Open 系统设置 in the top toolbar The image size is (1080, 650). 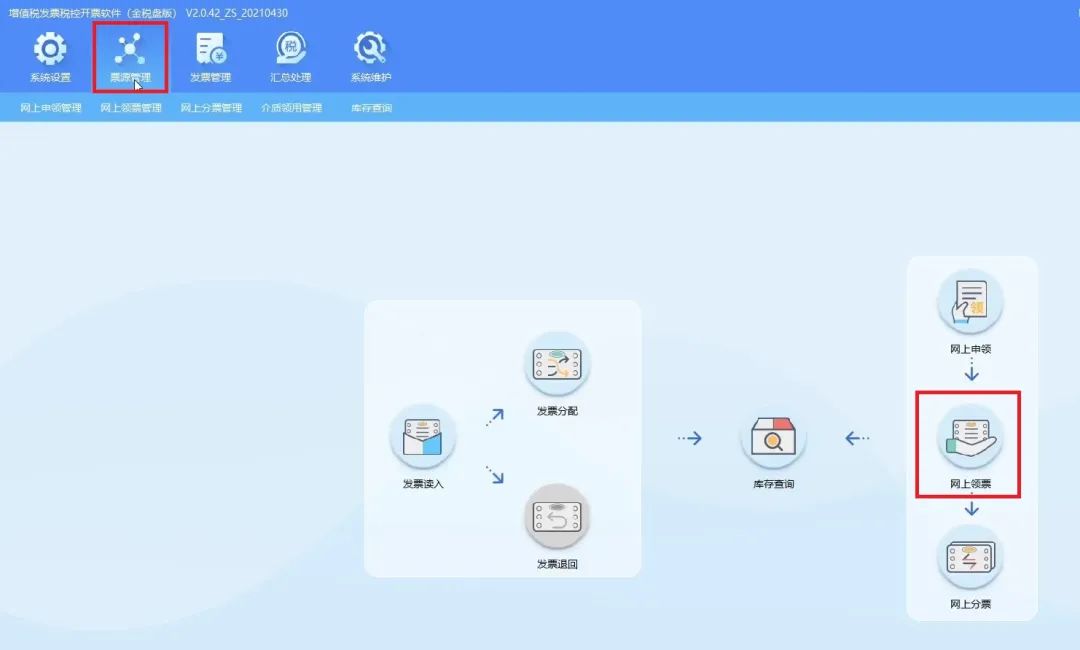[50, 57]
